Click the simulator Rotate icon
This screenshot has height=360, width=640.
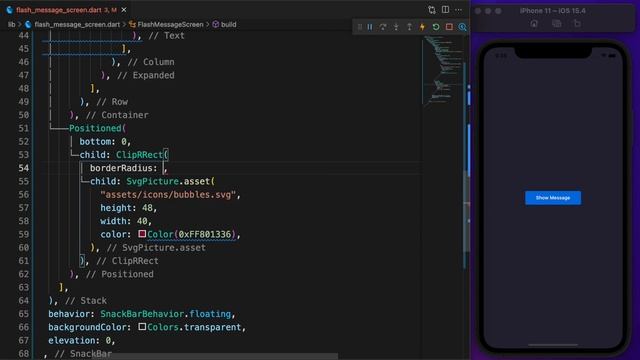click(x=577, y=24)
